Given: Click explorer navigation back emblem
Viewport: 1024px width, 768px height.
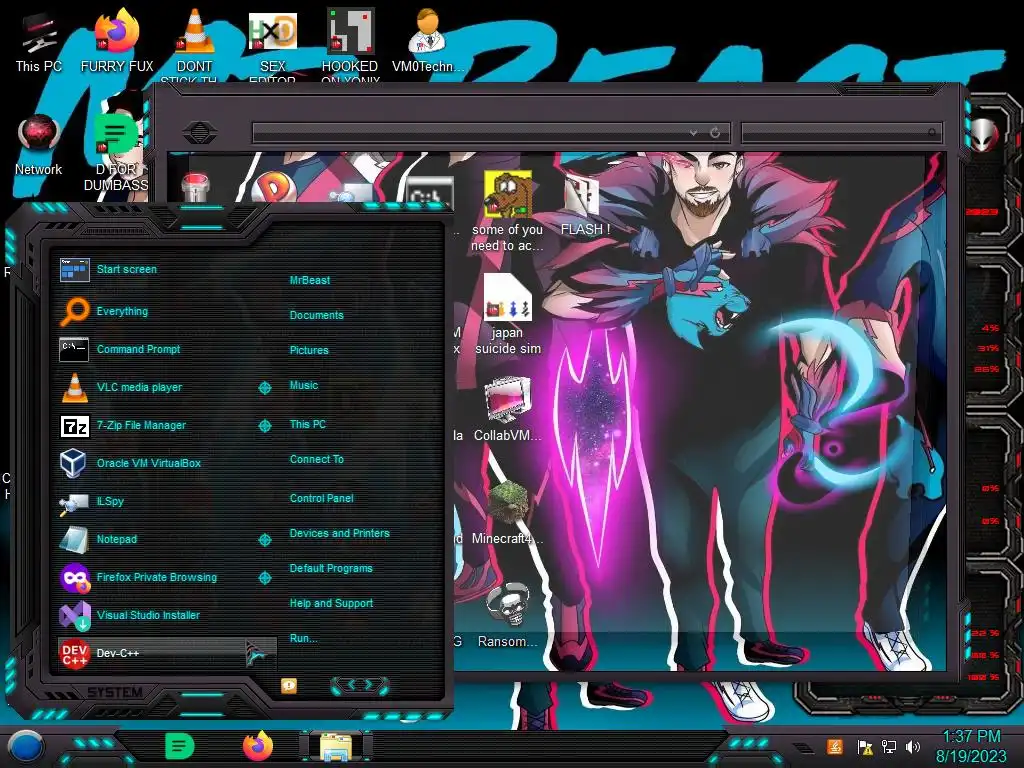Looking at the screenshot, I should (200, 133).
